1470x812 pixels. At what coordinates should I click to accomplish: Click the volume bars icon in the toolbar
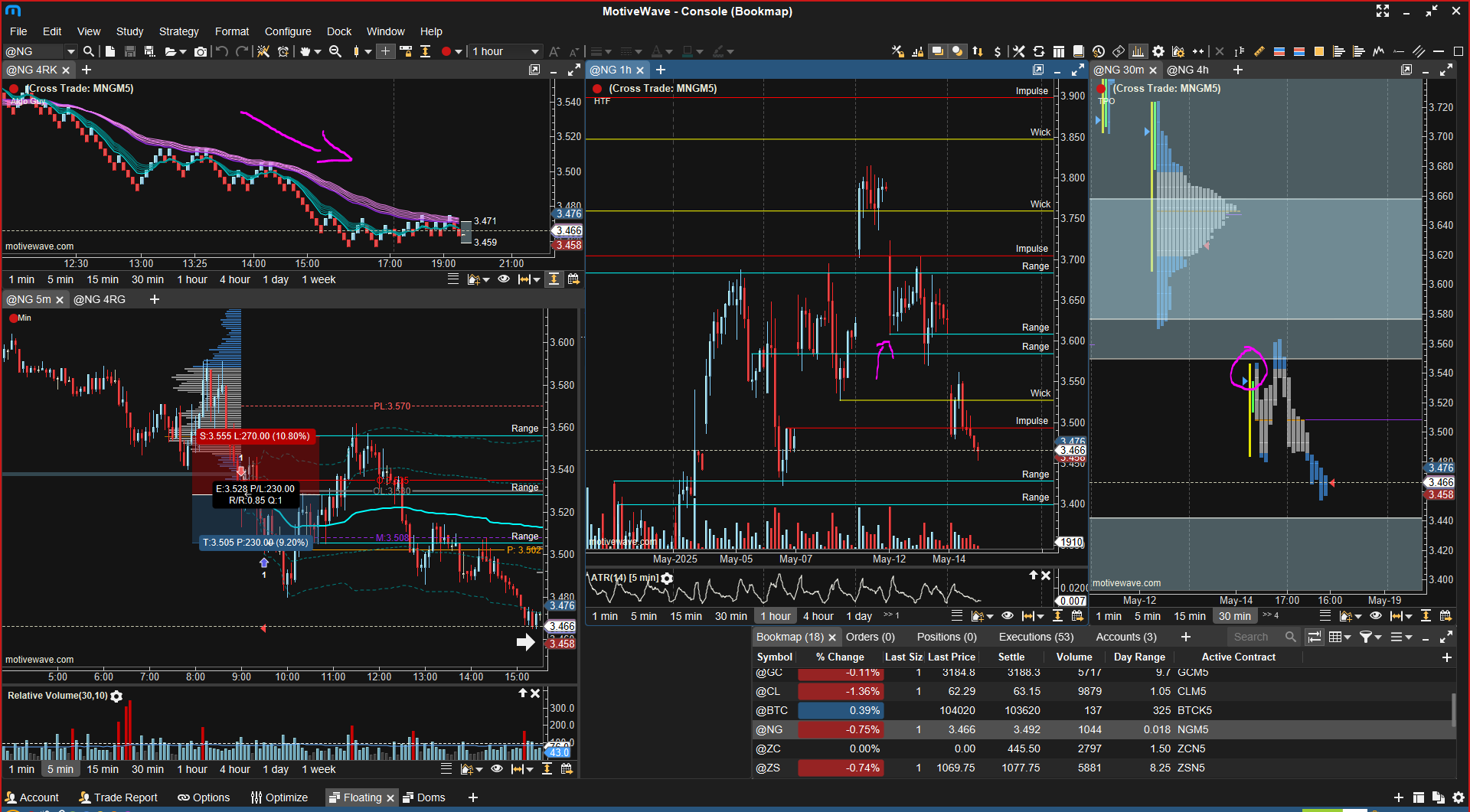[x=1138, y=51]
